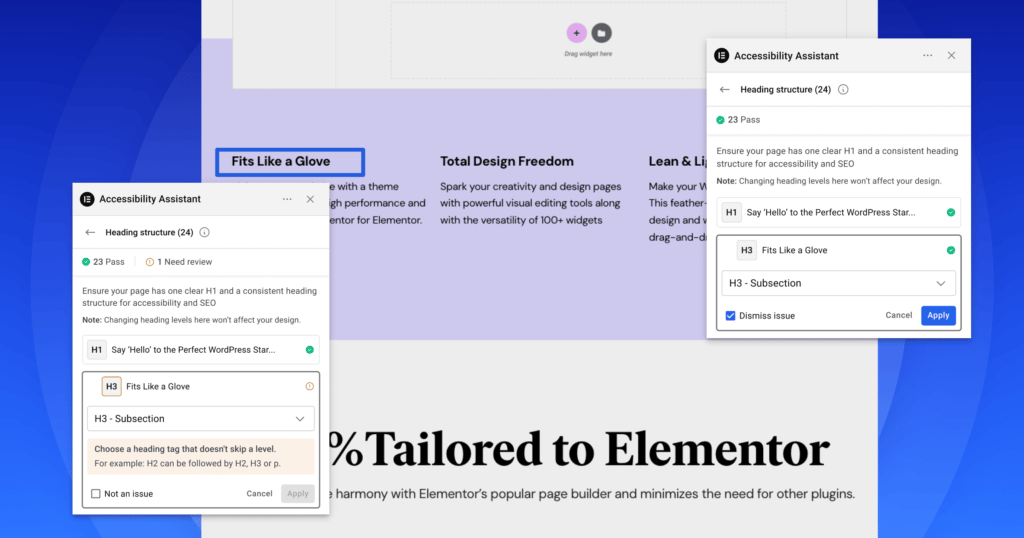
Task: Click back arrow in left Heading structure panel
Action: coord(90,232)
